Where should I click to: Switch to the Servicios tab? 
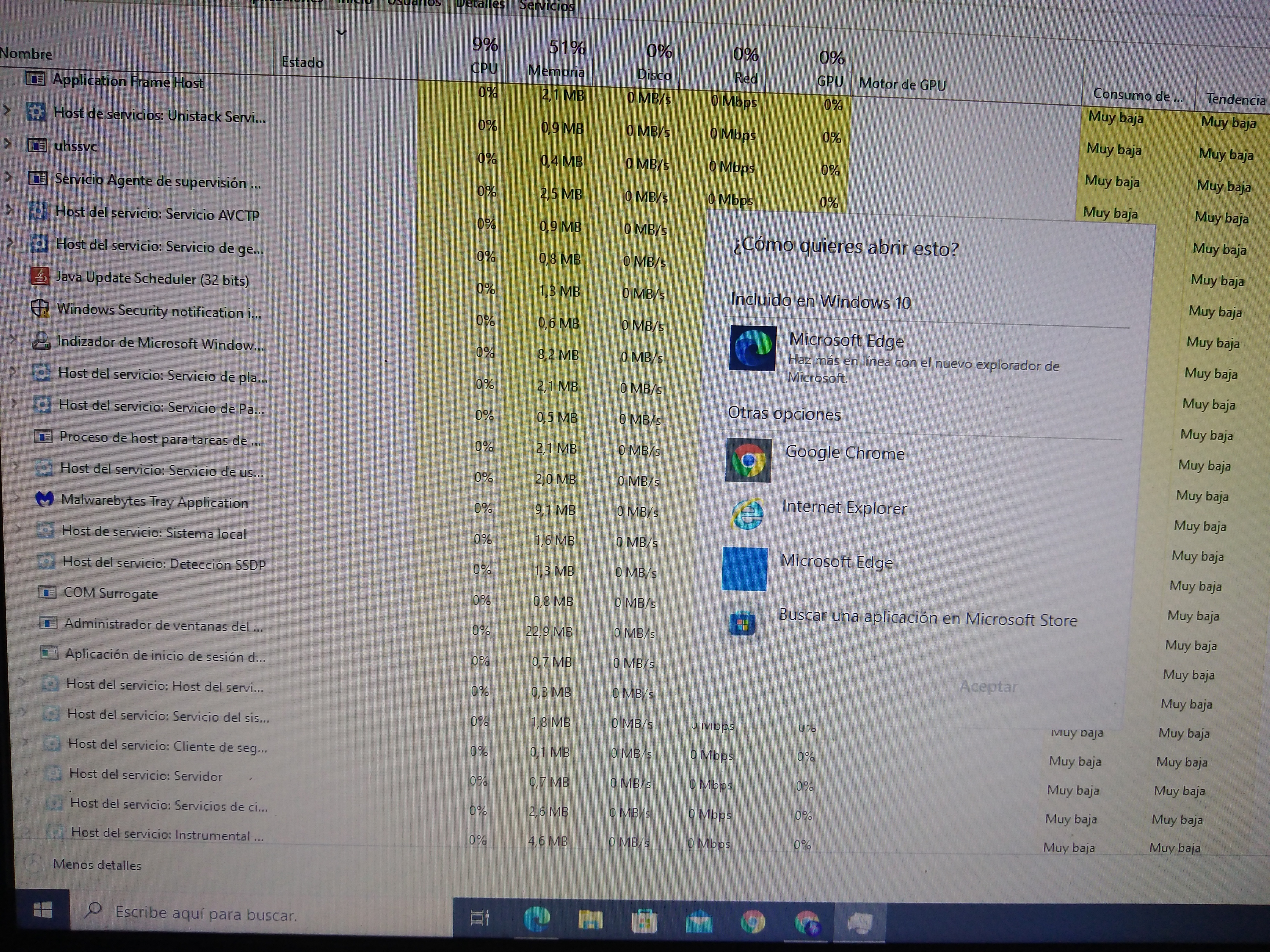click(546, 6)
